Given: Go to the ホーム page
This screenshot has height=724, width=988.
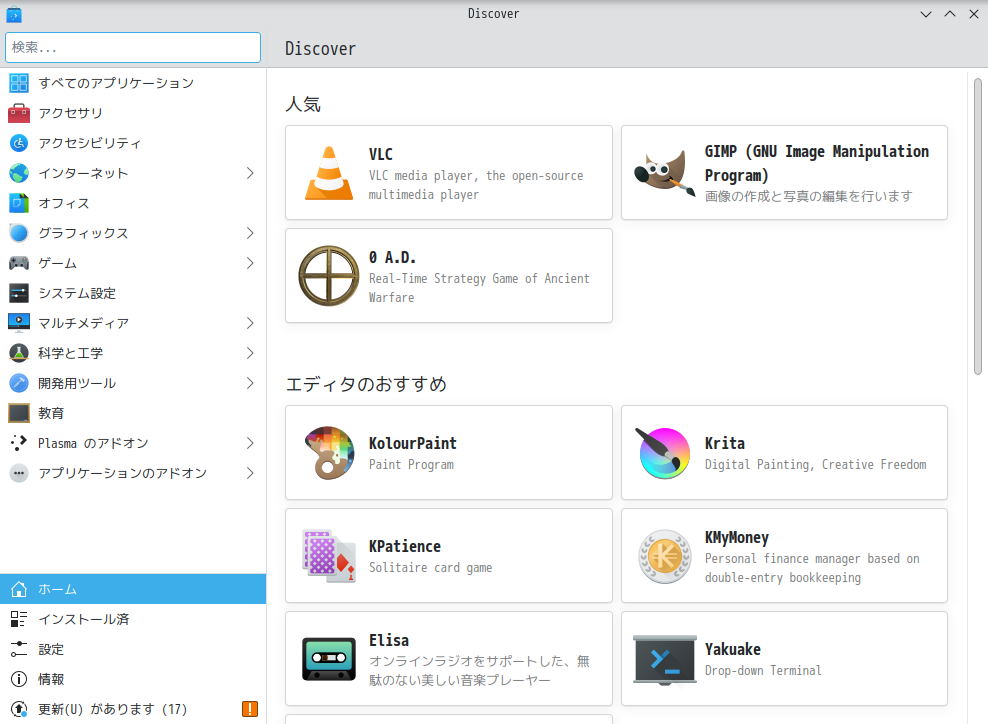Looking at the screenshot, I should click(133, 589).
